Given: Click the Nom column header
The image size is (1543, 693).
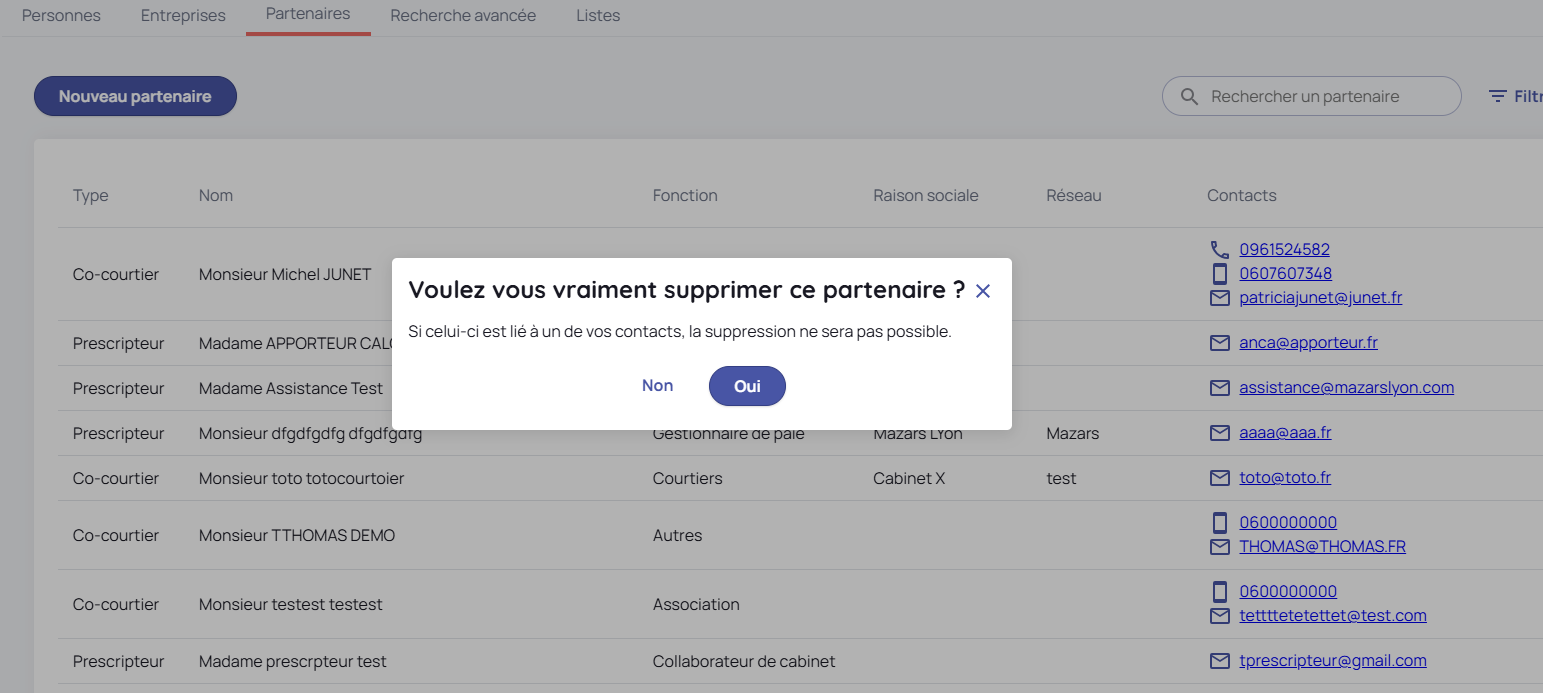Looking at the screenshot, I should 216,196.
